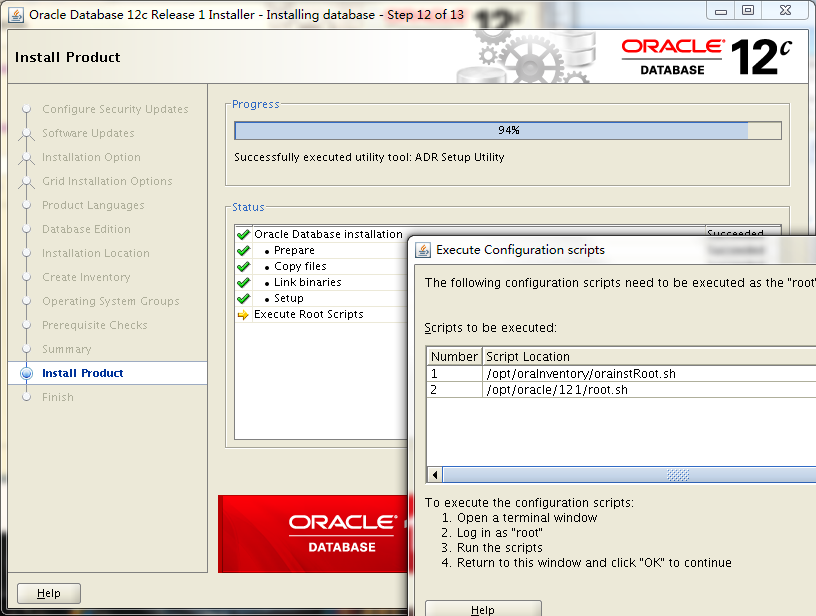Image resolution: width=816 pixels, height=616 pixels.
Task: Click the checkmark icon for "Setup"
Action: tap(243, 300)
